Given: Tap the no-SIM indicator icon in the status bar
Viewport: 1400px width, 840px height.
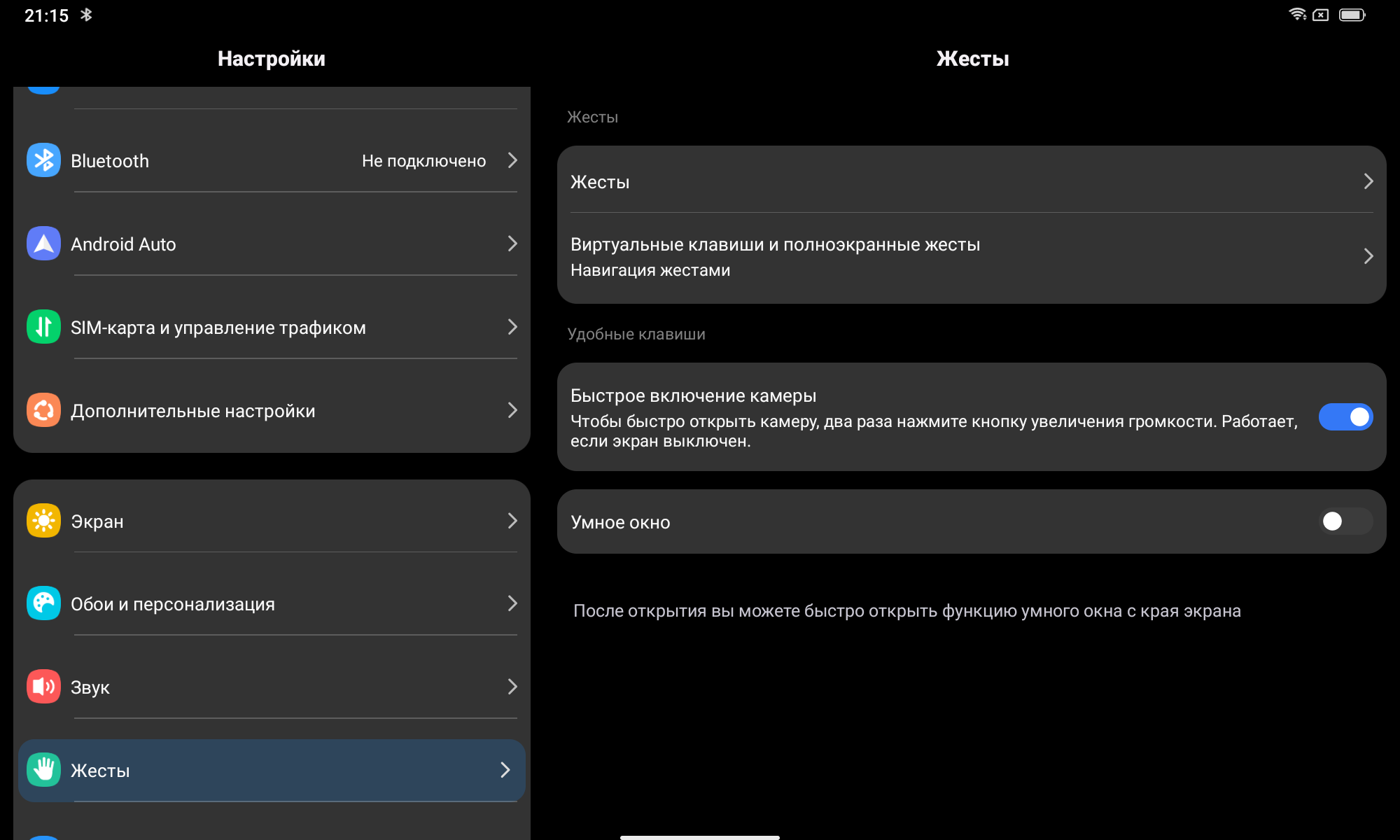Looking at the screenshot, I should (x=1320, y=15).
